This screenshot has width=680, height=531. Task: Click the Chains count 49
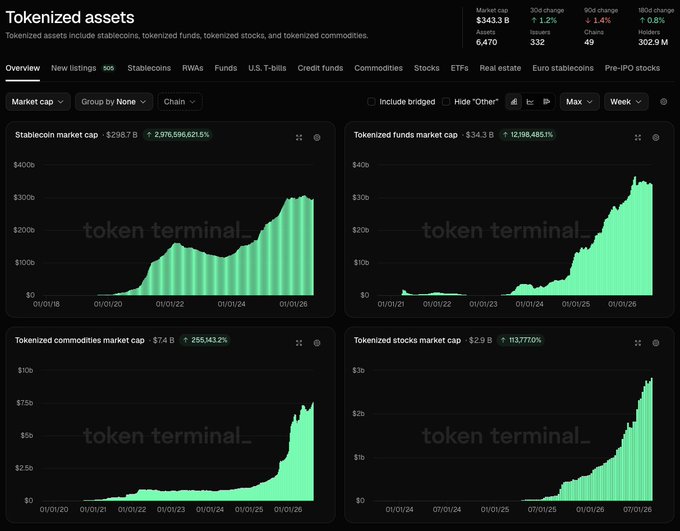point(589,42)
